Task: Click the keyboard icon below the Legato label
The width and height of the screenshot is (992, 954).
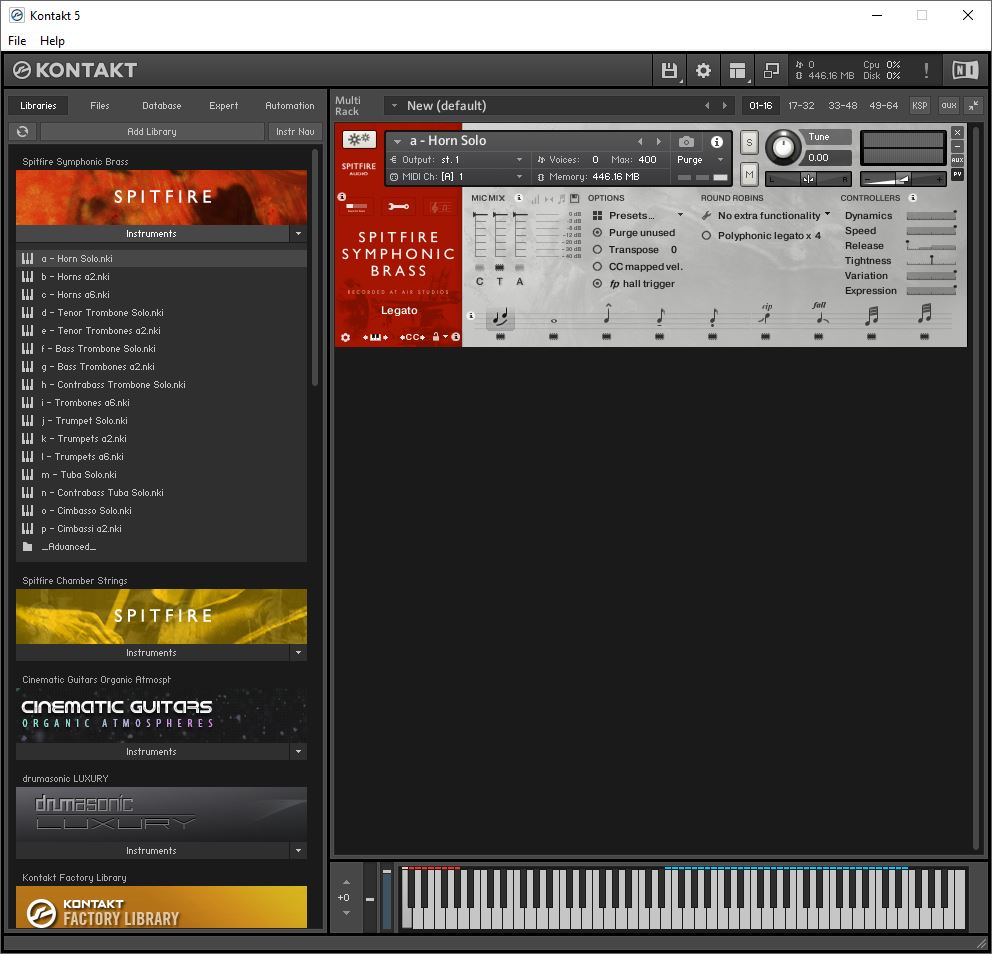Action: (375, 337)
